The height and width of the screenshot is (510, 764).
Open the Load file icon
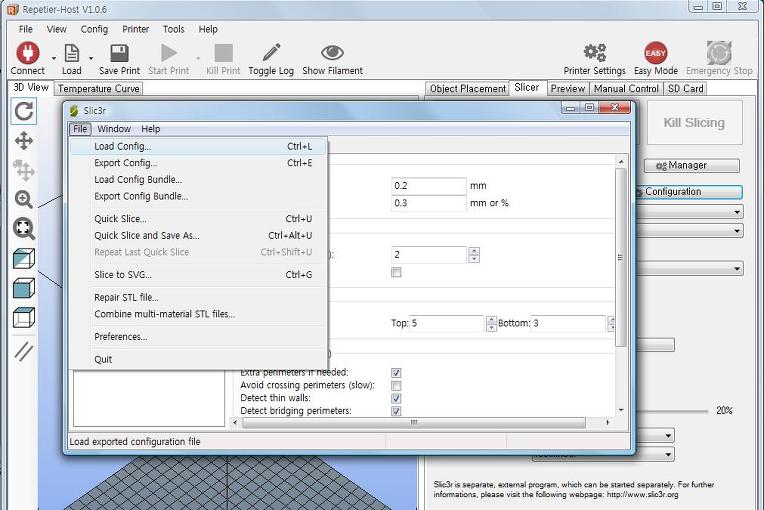point(72,53)
